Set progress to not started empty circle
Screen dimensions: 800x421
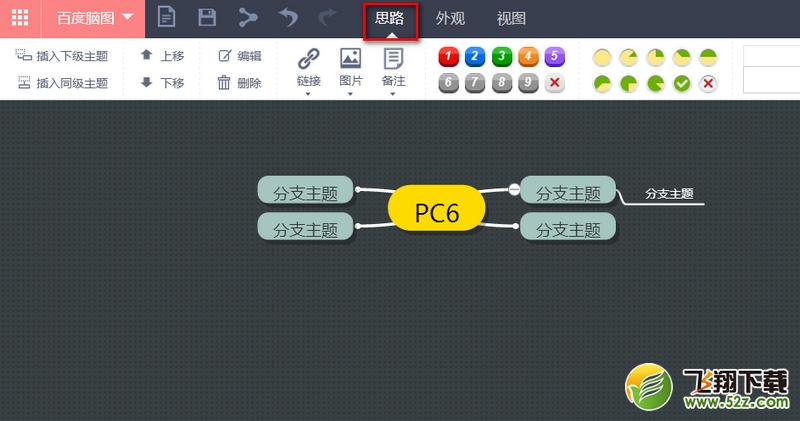pyautogui.click(x=602, y=58)
